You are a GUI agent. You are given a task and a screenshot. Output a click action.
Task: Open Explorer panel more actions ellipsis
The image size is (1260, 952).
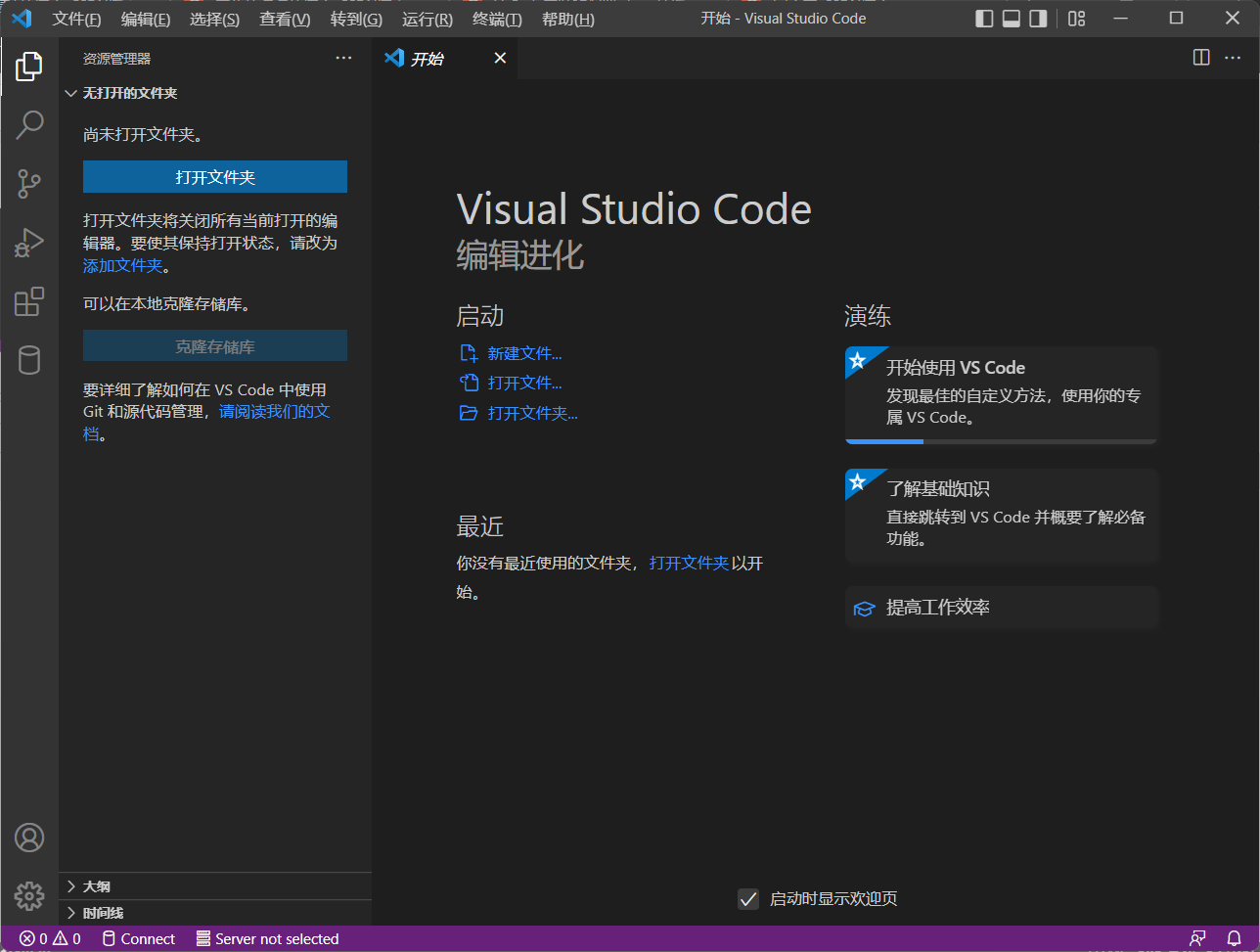(x=343, y=59)
